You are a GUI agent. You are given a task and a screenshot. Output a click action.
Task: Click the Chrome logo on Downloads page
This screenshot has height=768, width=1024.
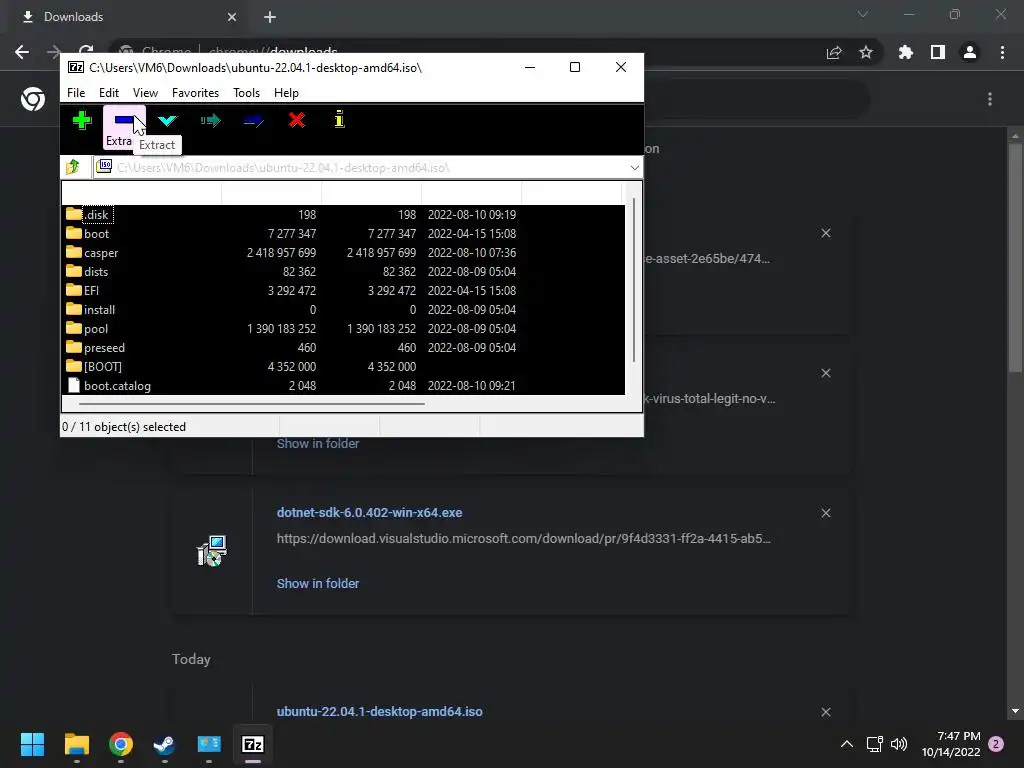tap(33, 99)
